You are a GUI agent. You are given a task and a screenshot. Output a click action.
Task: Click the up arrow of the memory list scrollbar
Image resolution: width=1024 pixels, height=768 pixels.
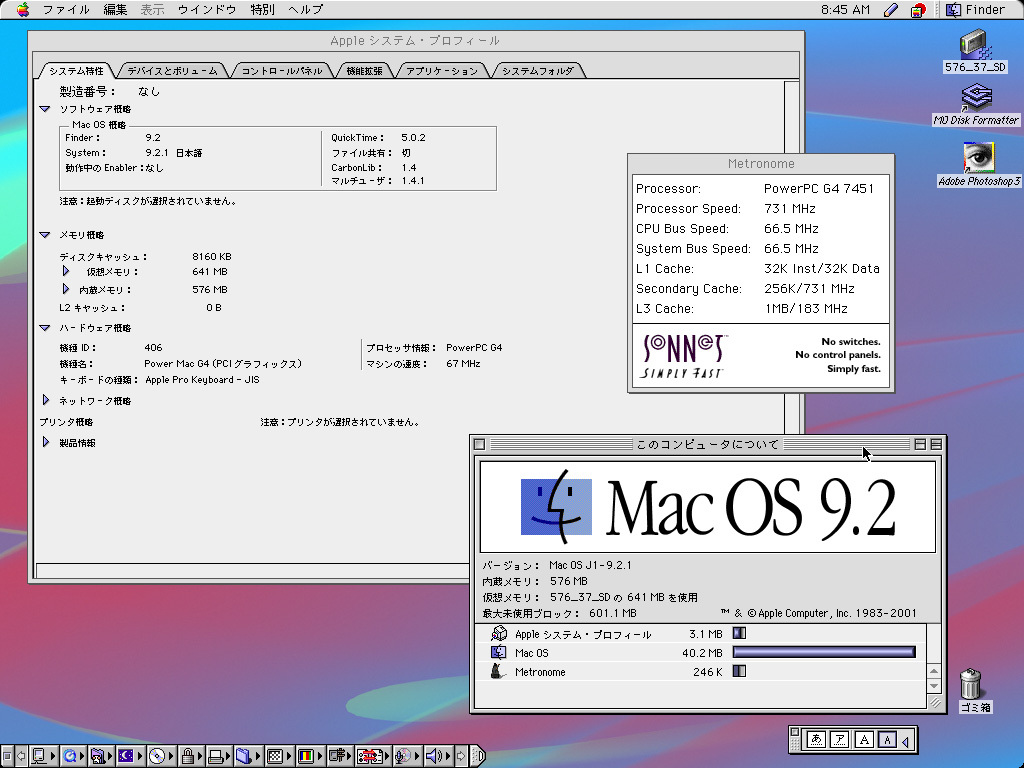click(x=934, y=671)
